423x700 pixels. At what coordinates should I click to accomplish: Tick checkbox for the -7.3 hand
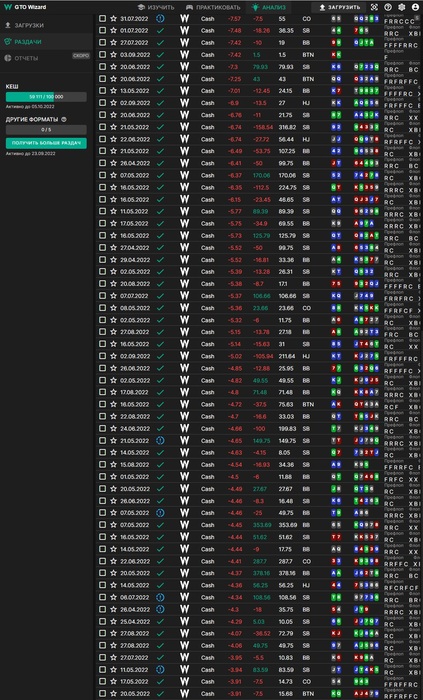[x=103, y=67]
